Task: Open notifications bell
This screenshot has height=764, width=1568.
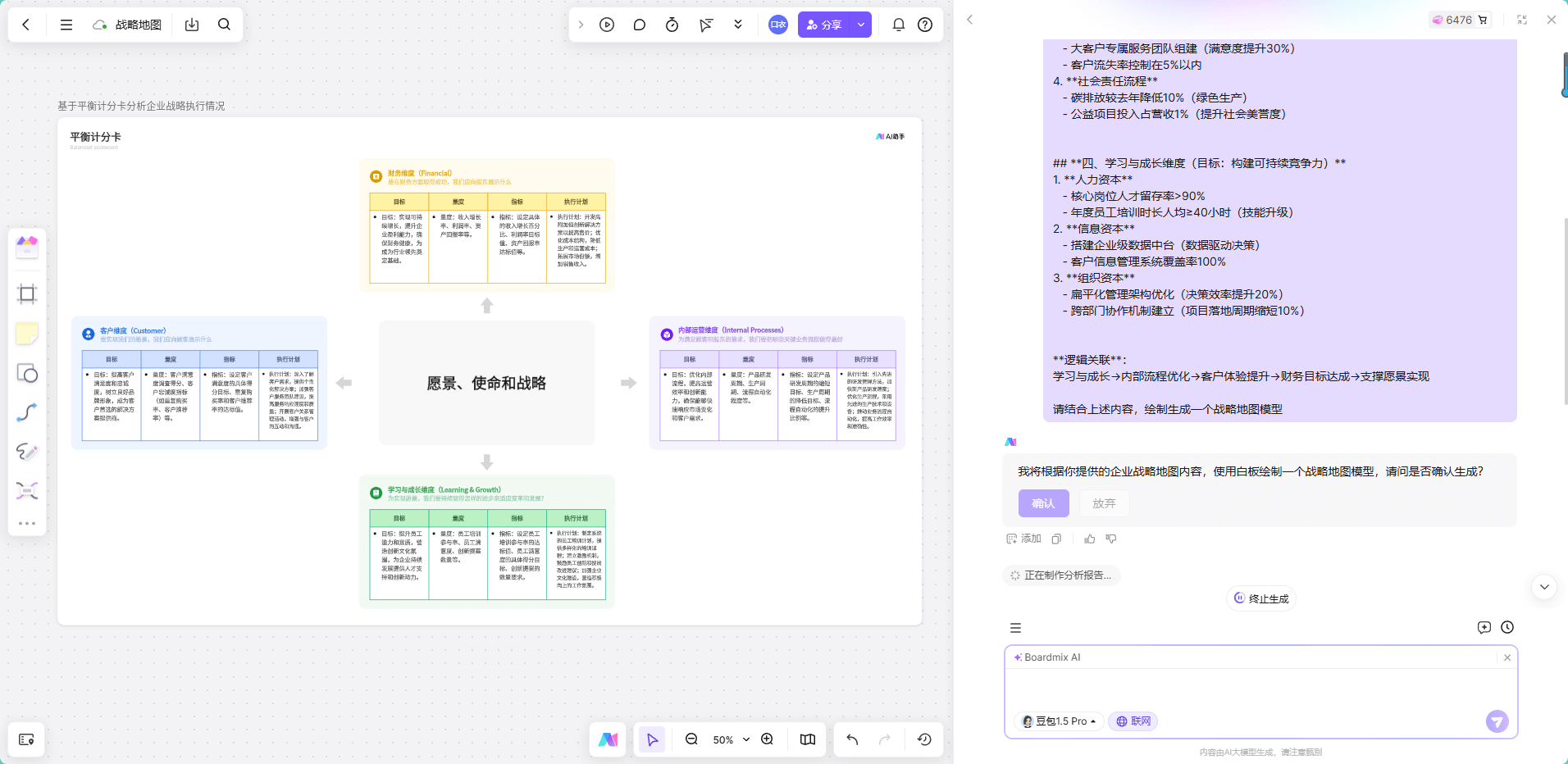Action: pos(899,25)
